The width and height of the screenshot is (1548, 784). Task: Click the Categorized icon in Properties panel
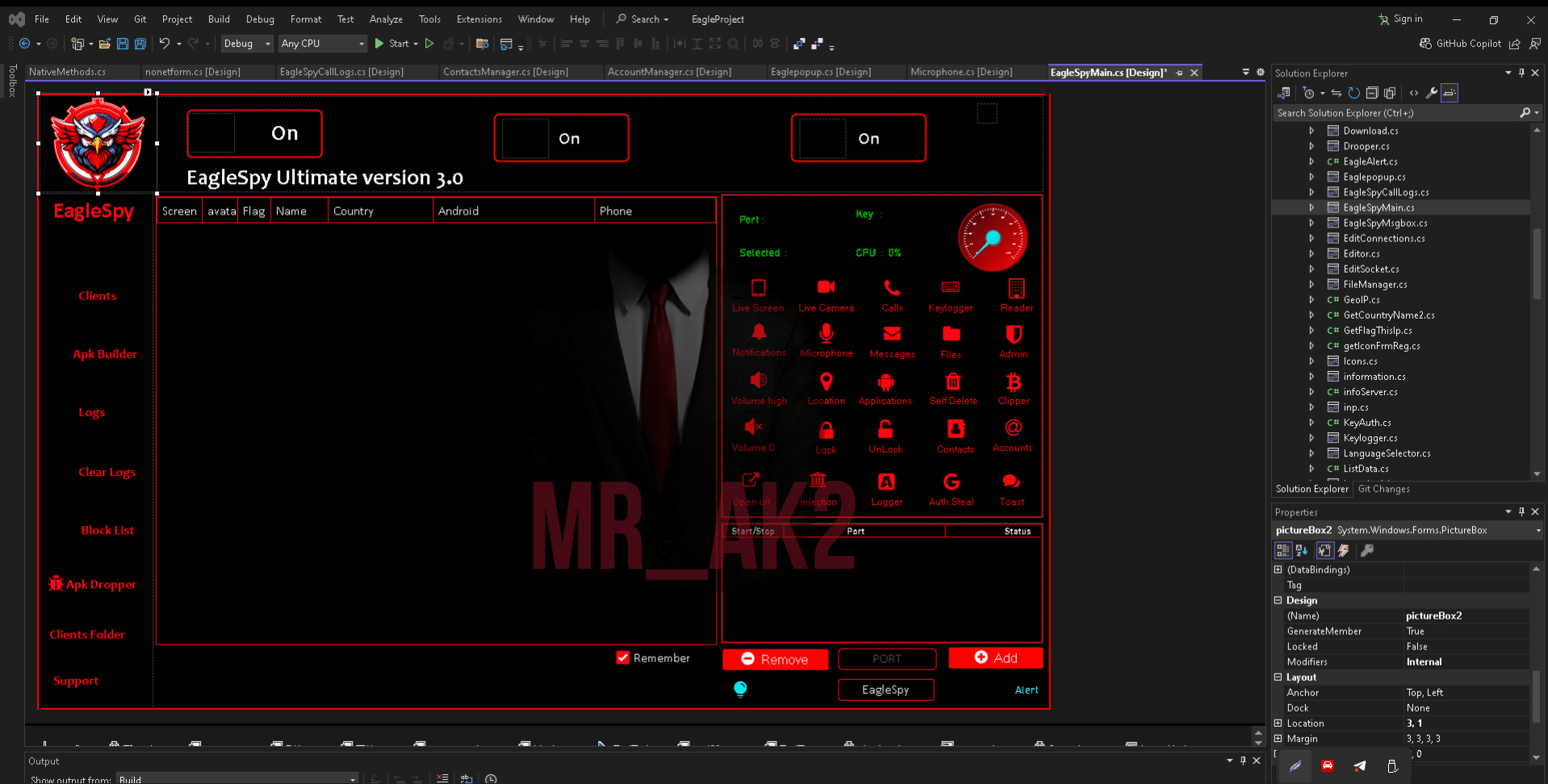(1282, 550)
